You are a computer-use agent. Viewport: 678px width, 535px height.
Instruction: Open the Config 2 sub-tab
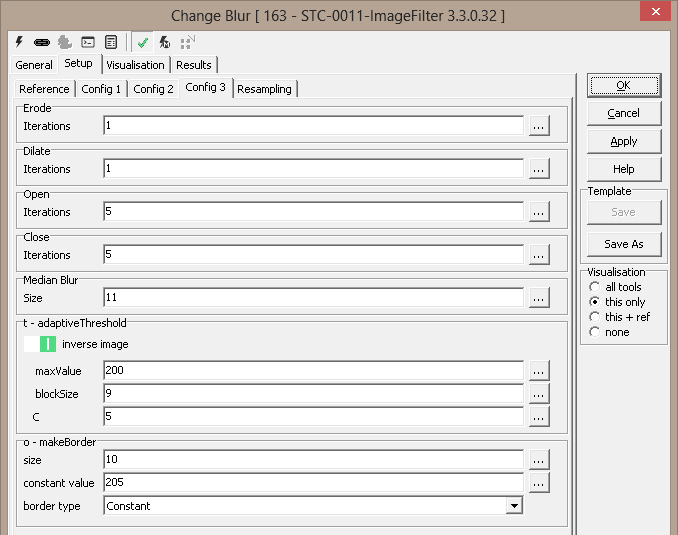(x=154, y=89)
